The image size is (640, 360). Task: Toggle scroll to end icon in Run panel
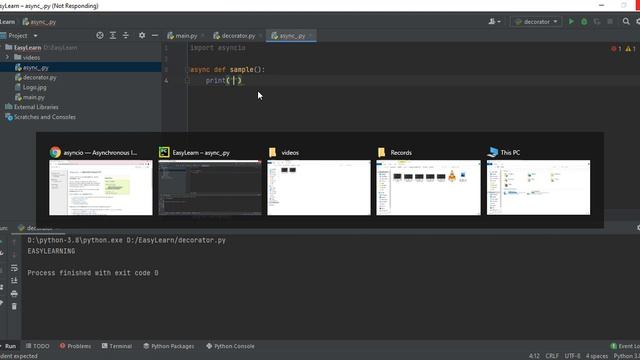coord(14,281)
